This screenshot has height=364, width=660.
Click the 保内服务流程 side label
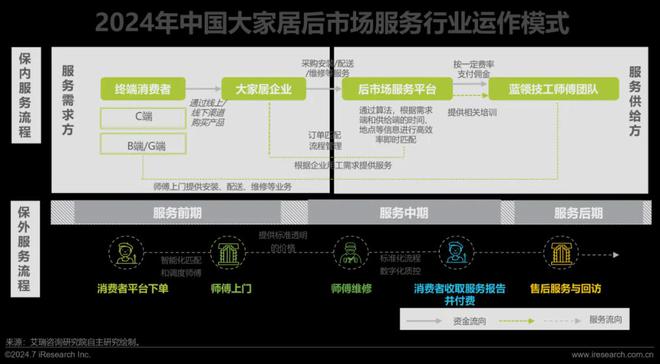click(25, 95)
